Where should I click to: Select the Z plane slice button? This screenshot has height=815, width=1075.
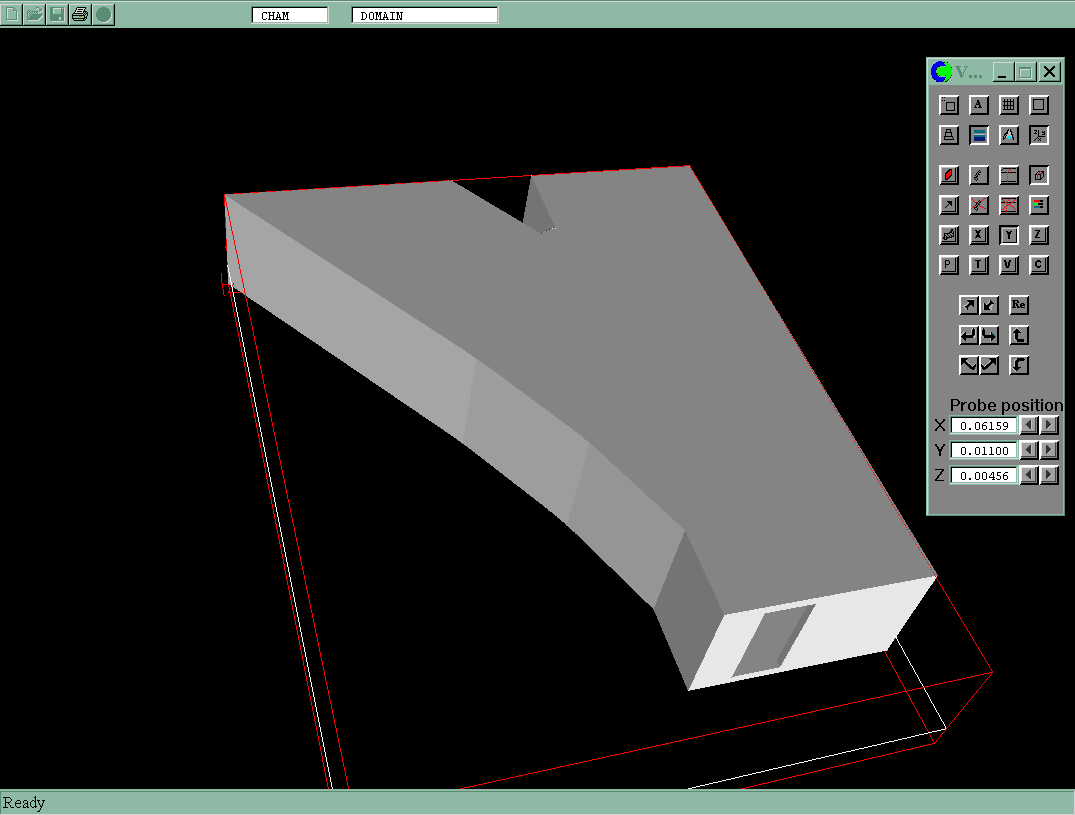(1039, 235)
